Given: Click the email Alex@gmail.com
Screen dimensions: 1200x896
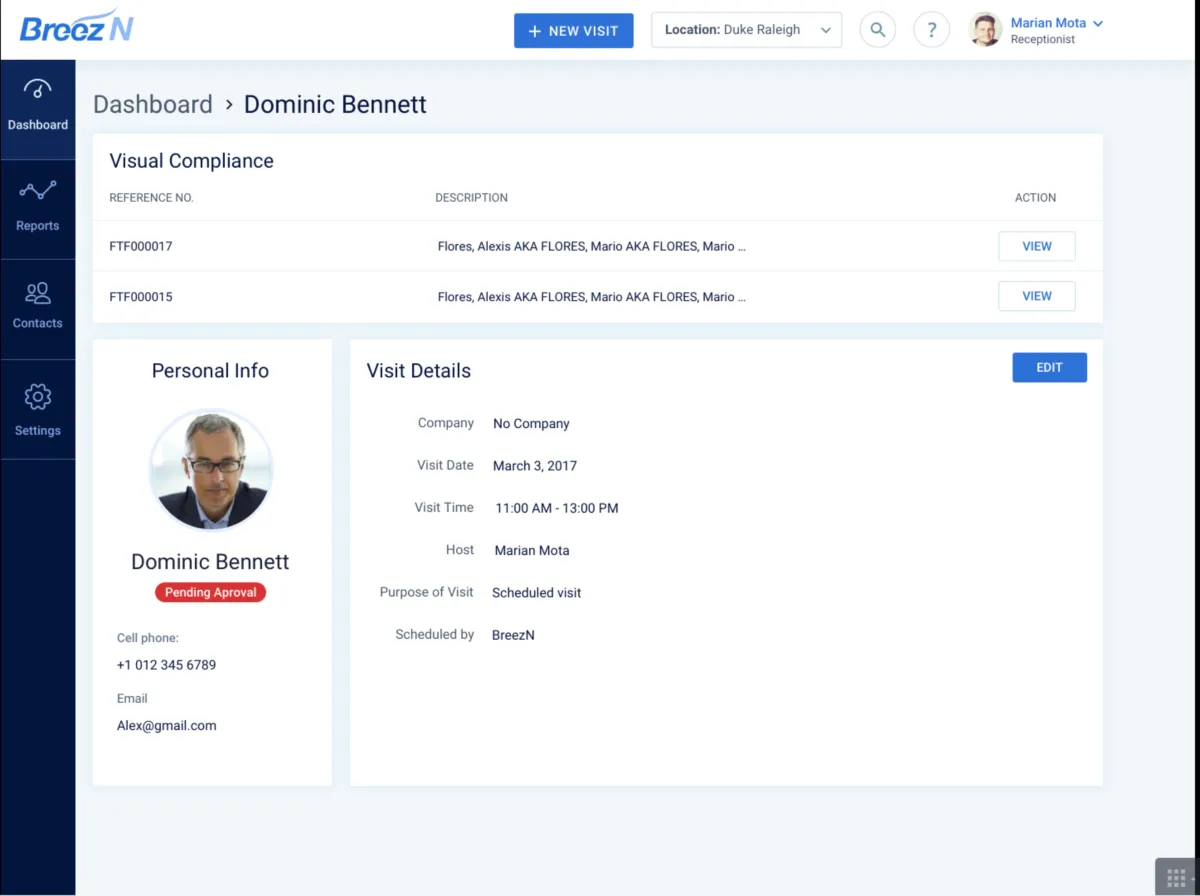Looking at the screenshot, I should [166, 726].
